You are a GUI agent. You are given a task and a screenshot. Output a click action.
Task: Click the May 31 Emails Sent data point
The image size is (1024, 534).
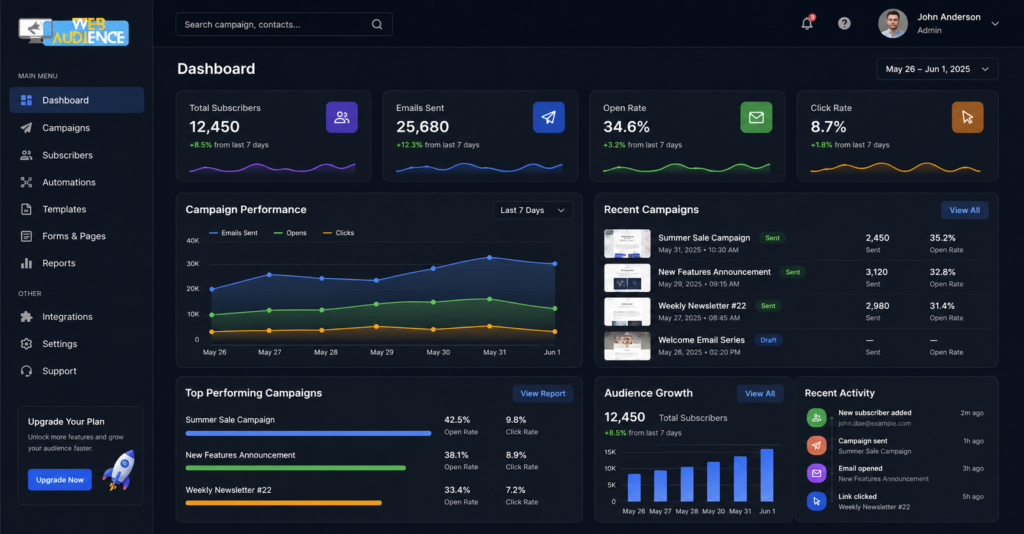pos(490,258)
